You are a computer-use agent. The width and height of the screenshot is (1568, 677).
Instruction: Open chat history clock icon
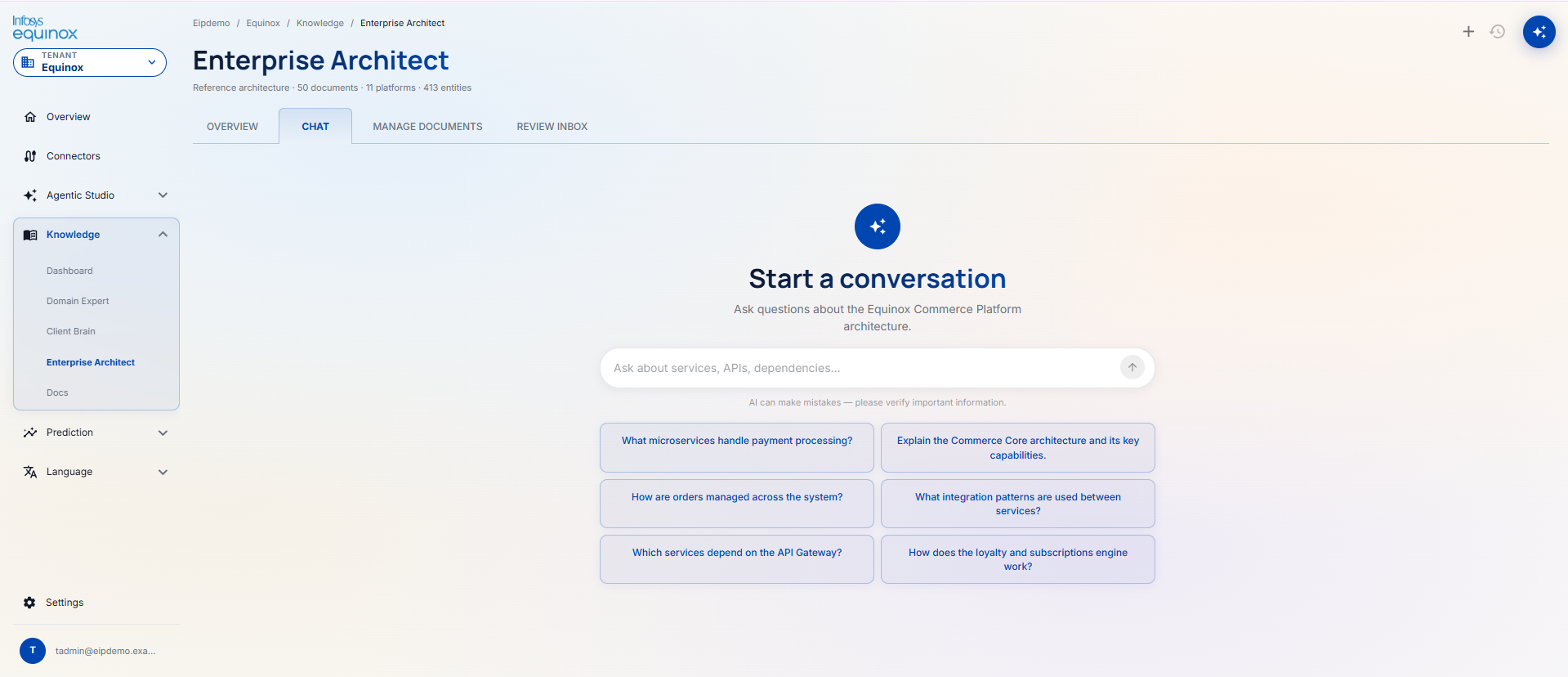1498,32
